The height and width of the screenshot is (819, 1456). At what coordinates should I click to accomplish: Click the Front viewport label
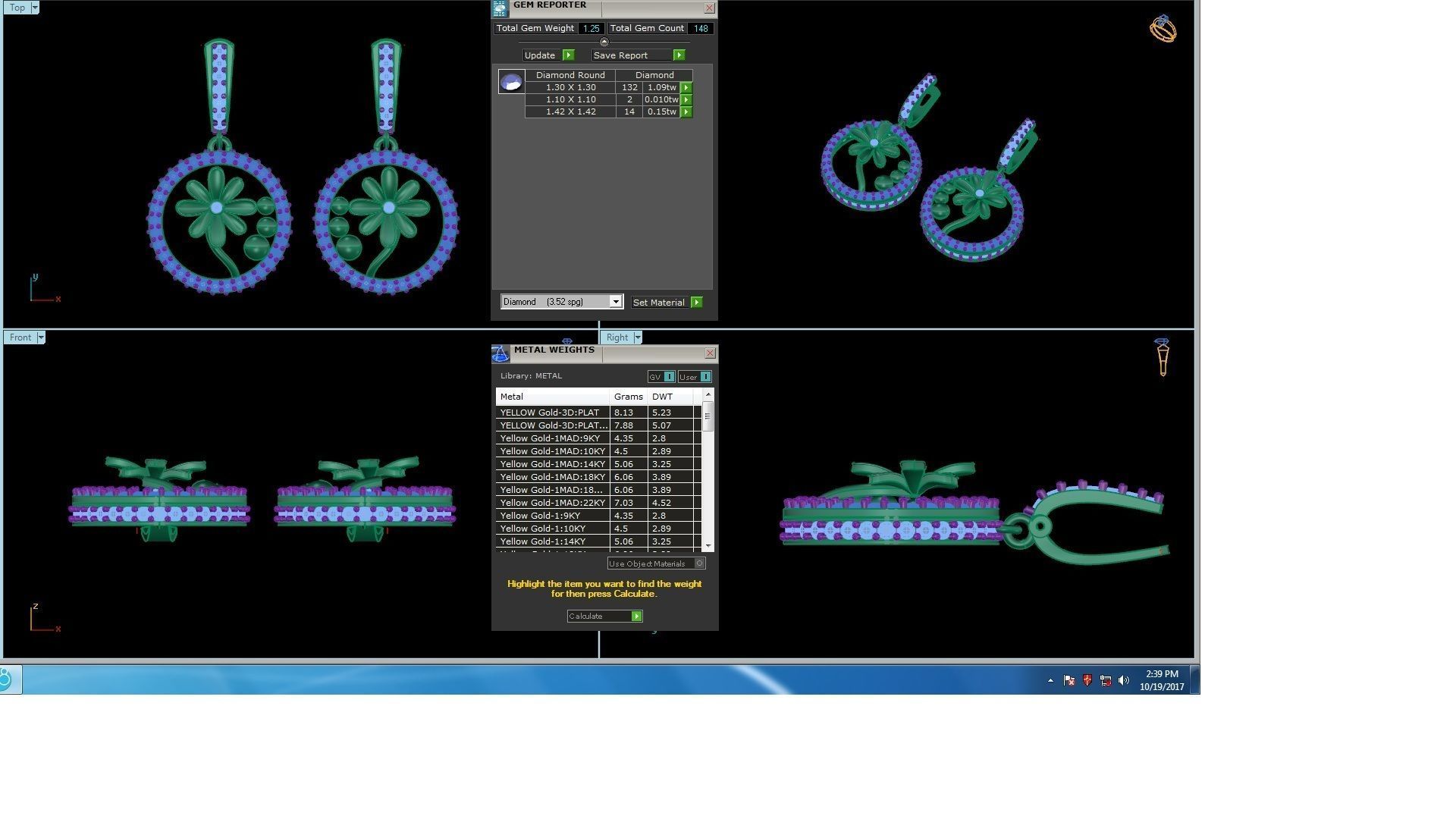tap(20, 337)
